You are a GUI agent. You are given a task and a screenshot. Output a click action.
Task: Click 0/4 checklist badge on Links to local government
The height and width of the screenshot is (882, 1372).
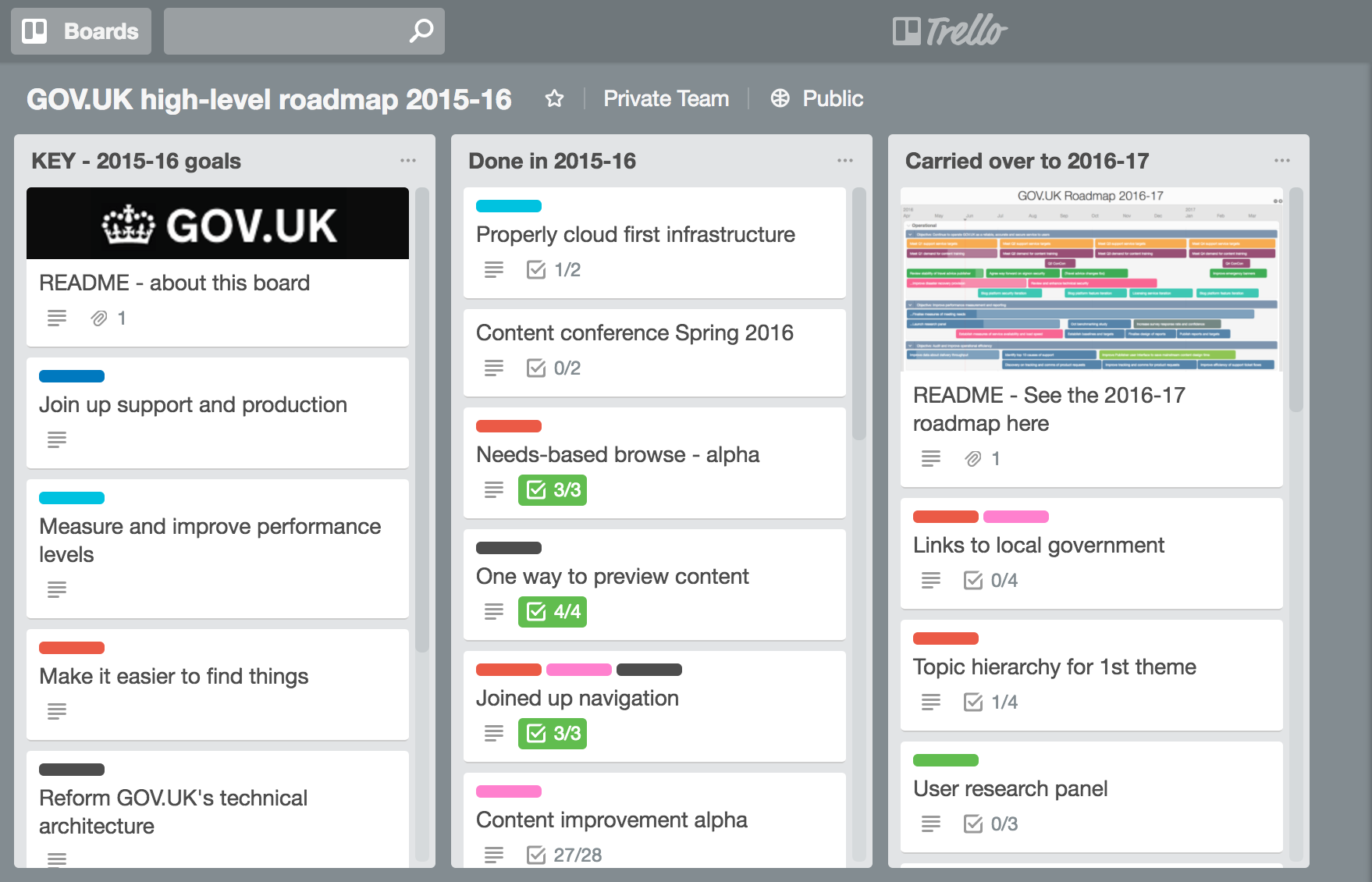991,581
